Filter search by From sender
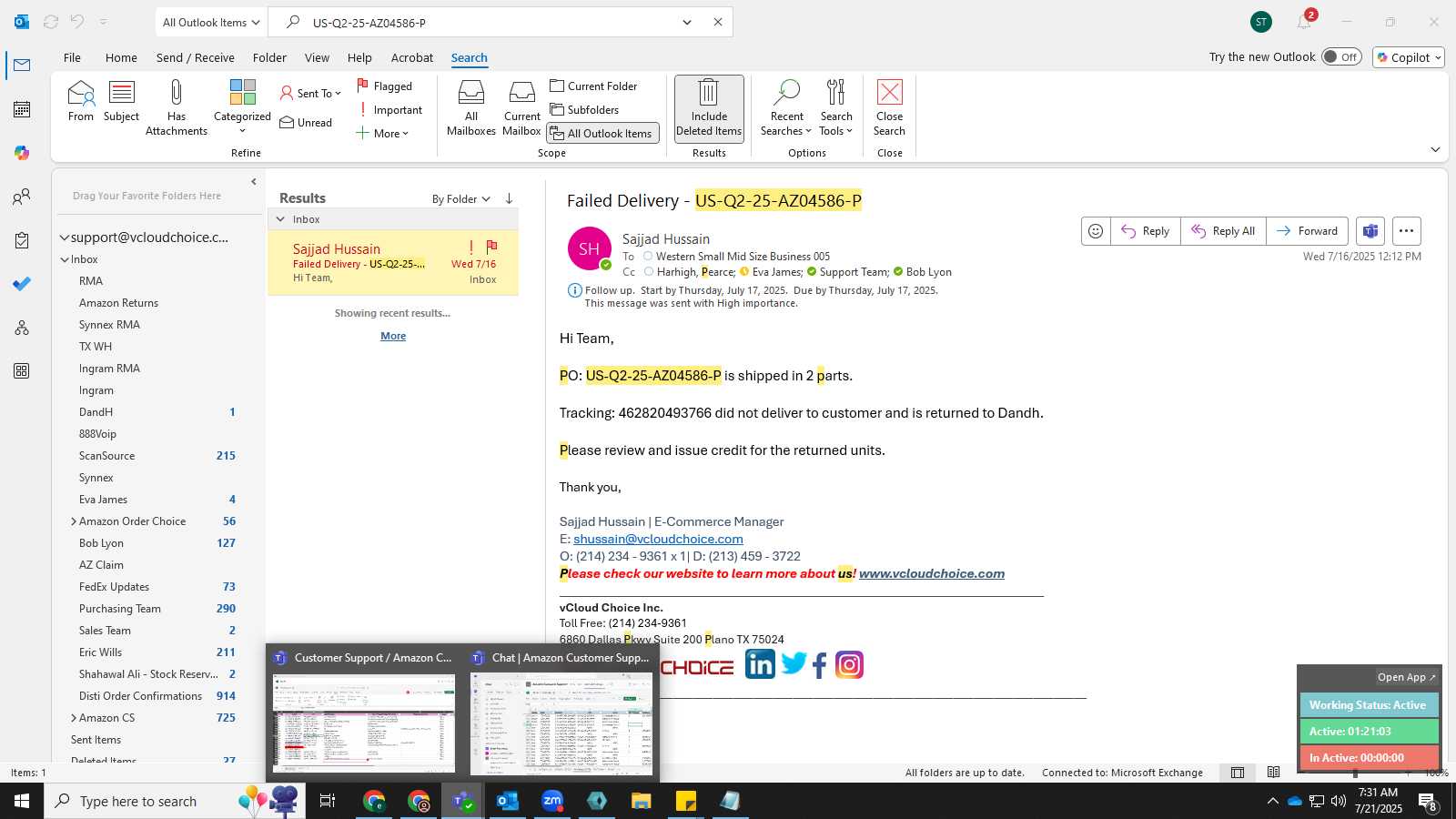 [x=81, y=101]
